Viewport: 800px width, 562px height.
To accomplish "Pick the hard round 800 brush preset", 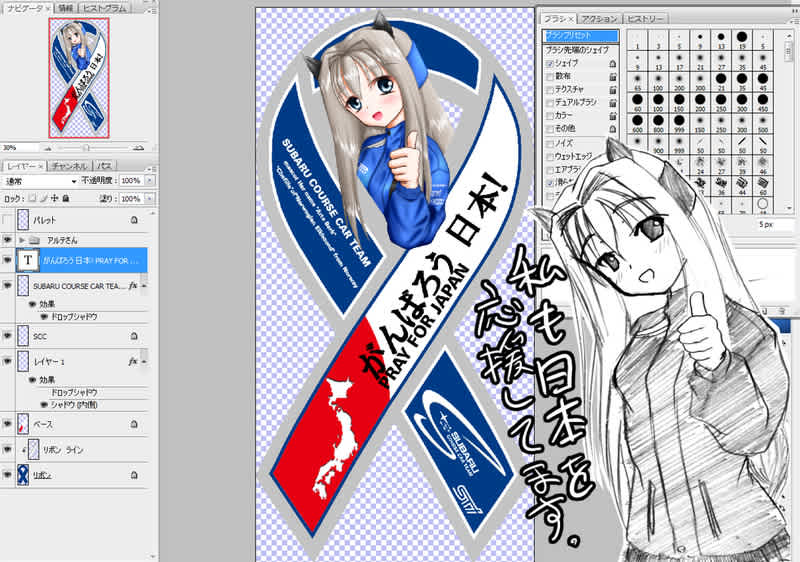I will tap(658, 124).
